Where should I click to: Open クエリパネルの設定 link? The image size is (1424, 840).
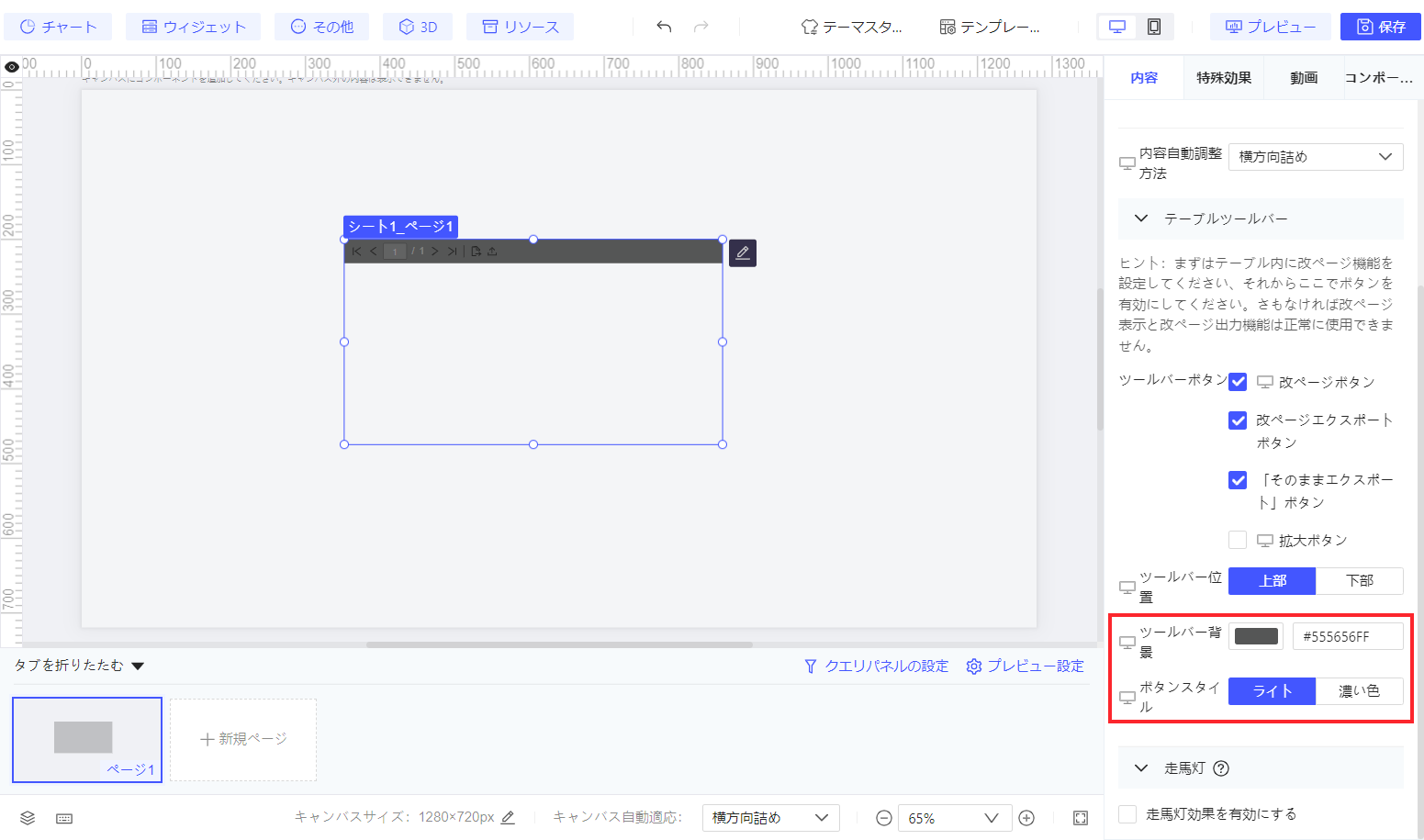876,666
